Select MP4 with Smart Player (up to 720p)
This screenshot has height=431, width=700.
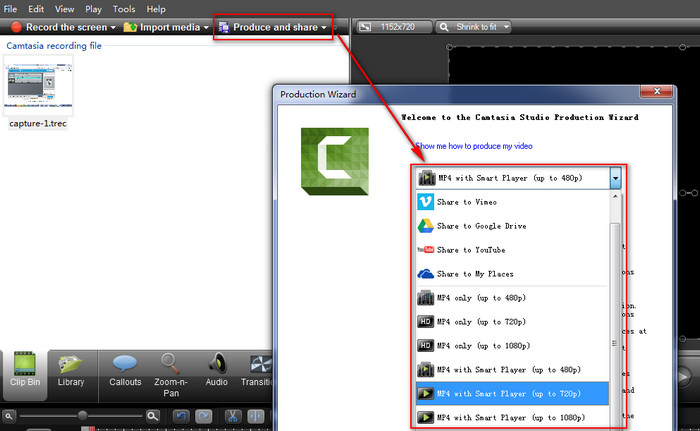(512, 393)
